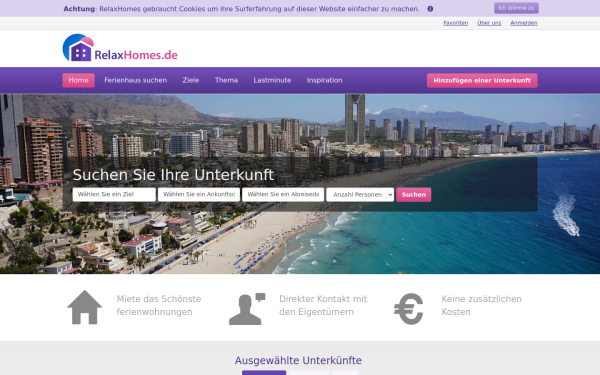Click the Suchen button
This screenshot has width=600, height=375.
click(x=414, y=194)
